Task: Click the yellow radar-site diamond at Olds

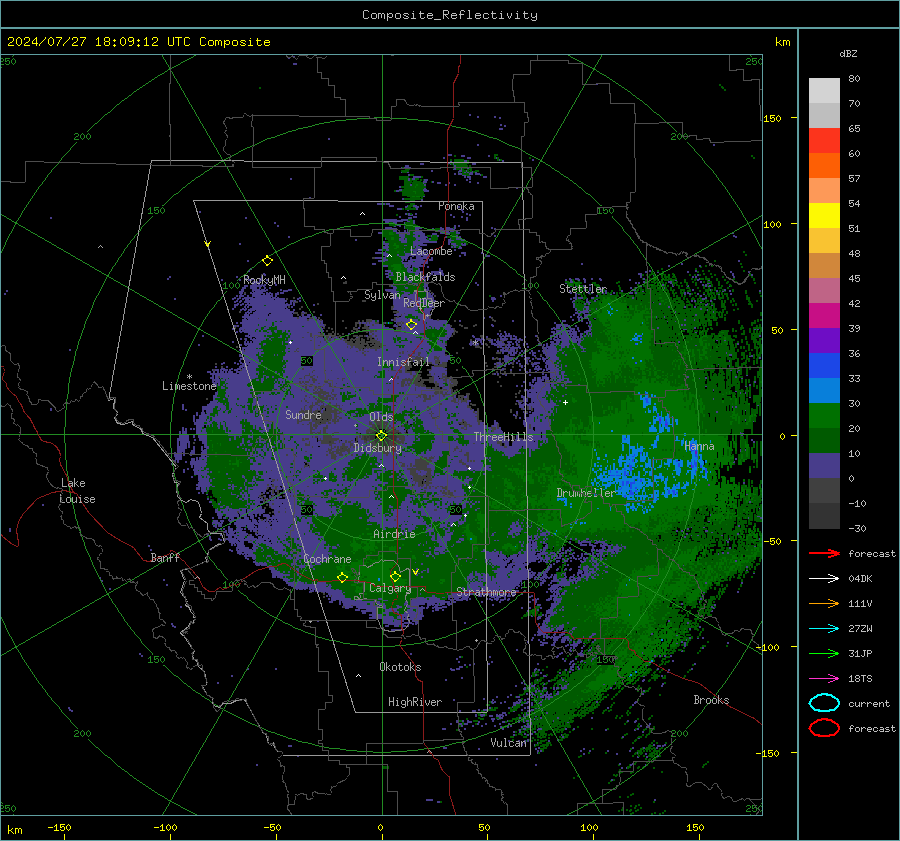Action: [382, 436]
